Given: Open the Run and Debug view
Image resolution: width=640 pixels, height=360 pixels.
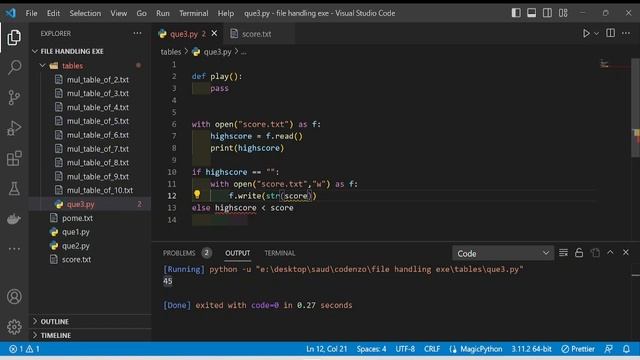Looking at the screenshot, I should coord(14,128).
